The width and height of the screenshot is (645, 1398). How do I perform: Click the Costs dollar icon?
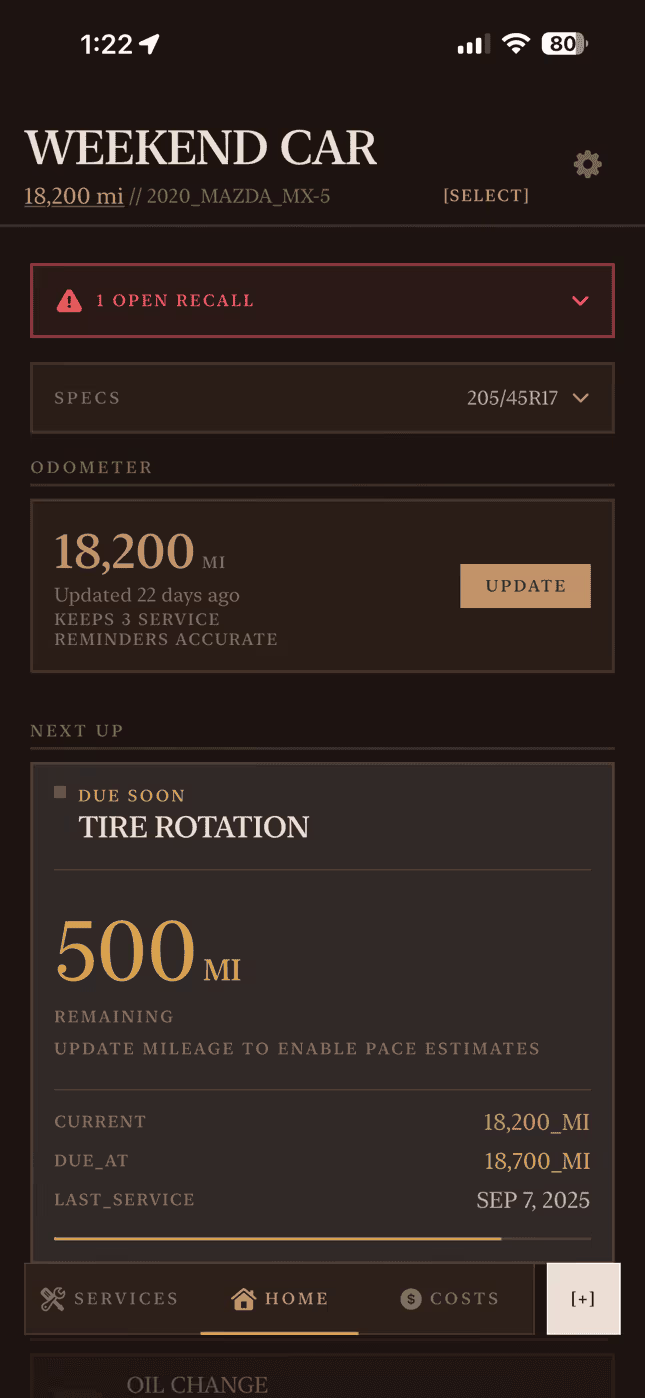(409, 1298)
